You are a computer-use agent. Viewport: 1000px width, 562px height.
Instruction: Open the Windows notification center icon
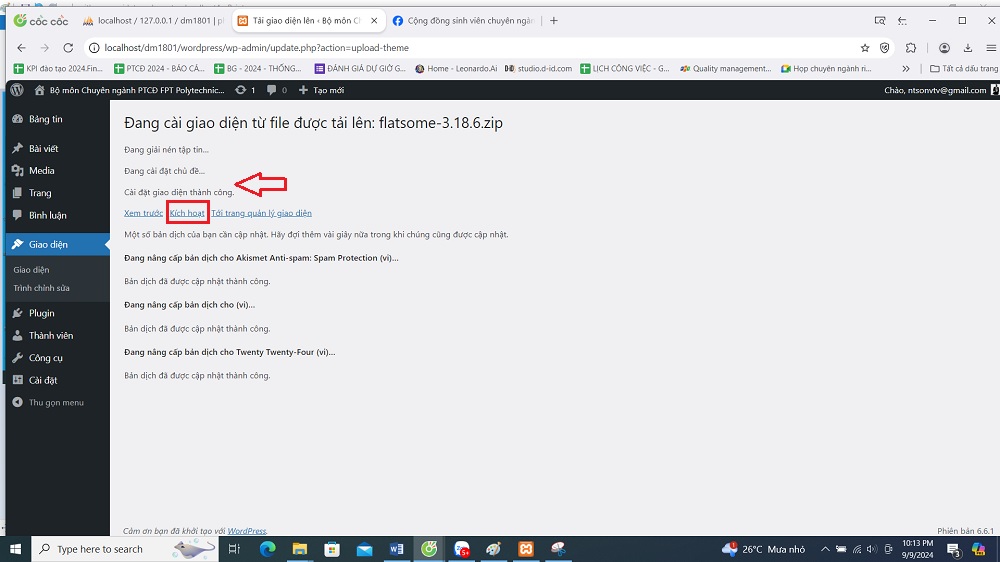tap(954, 549)
